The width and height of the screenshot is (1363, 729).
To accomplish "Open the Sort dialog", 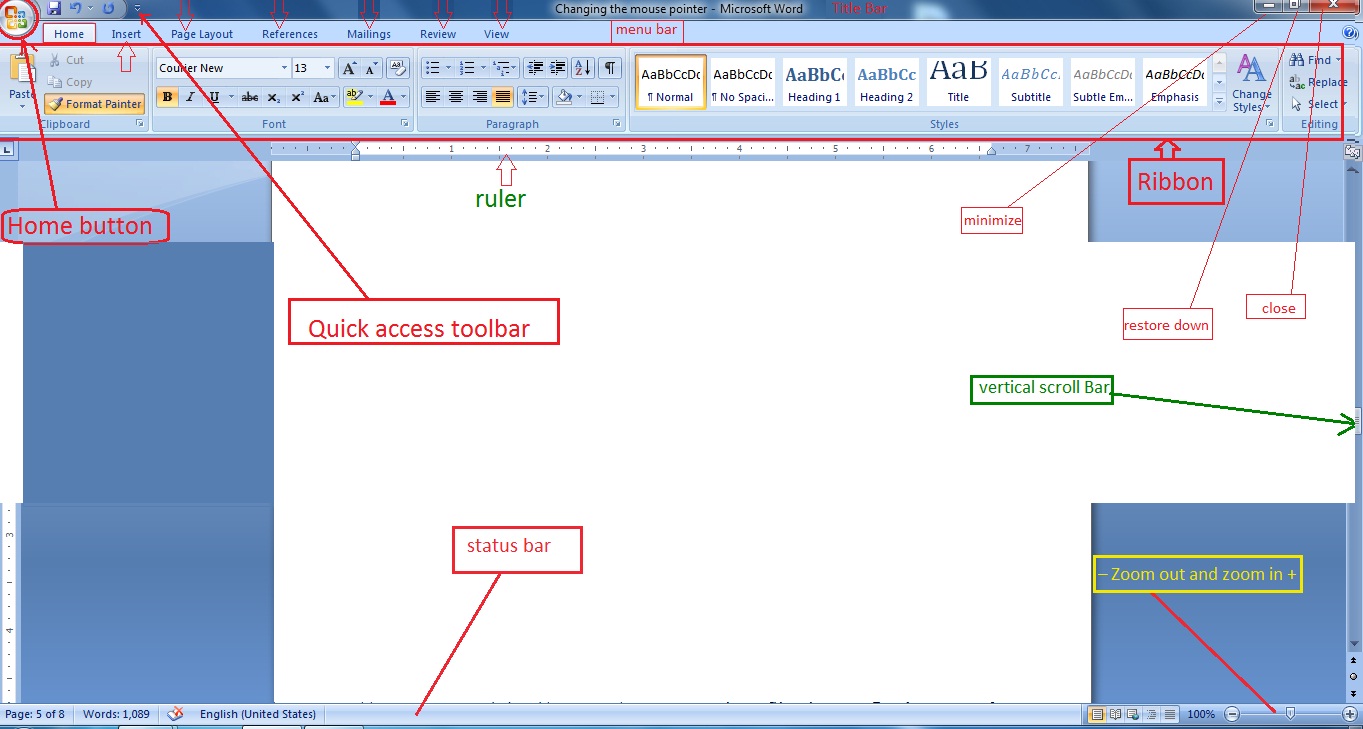I will pyautogui.click(x=582, y=67).
